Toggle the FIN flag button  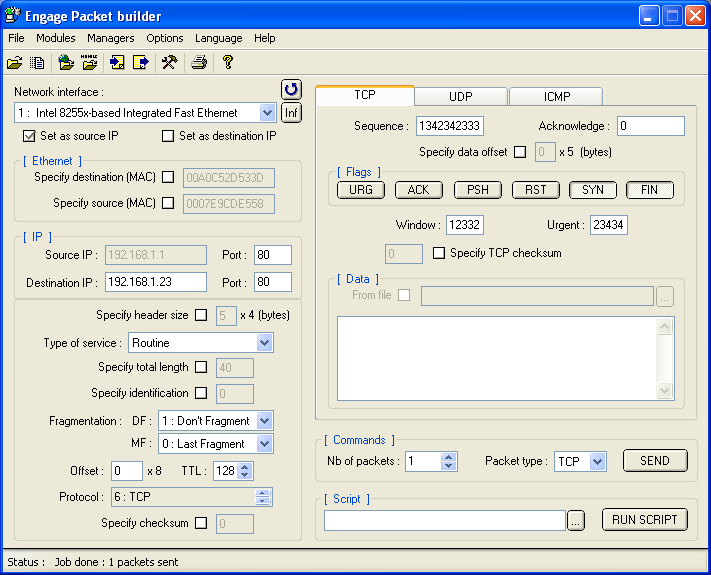pyautogui.click(x=650, y=190)
